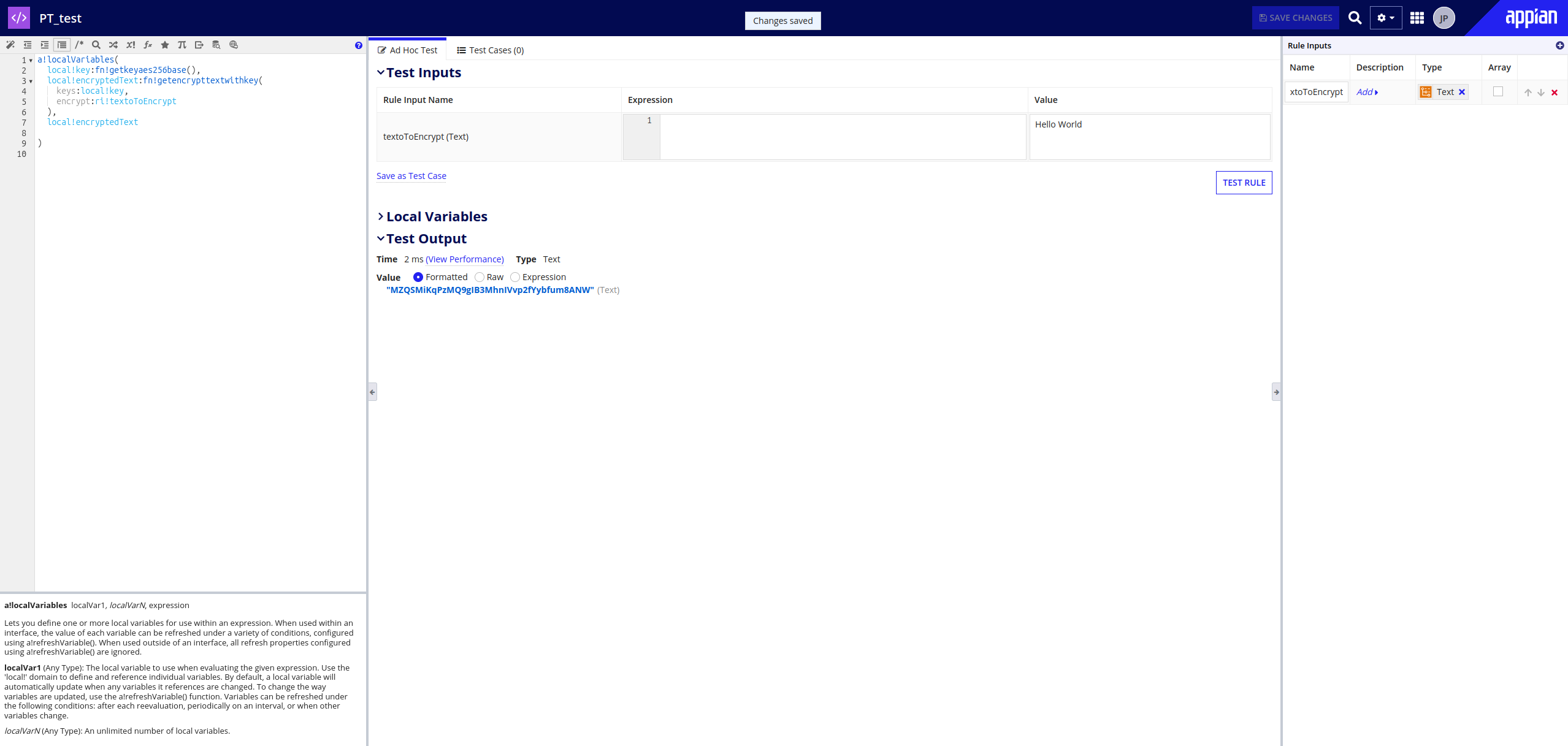Open the navigation grid menu icon
Image resolution: width=1568 pixels, height=746 pixels.
click(x=1417, y=18)
